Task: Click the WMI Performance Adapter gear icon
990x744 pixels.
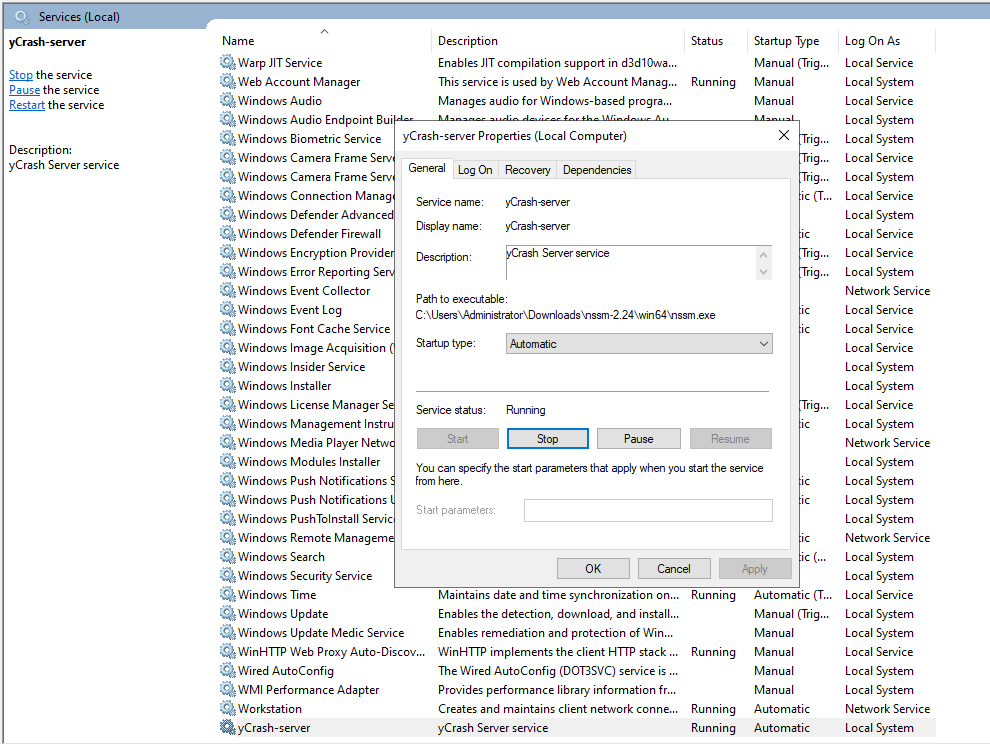Action: (x=228, y=690)
